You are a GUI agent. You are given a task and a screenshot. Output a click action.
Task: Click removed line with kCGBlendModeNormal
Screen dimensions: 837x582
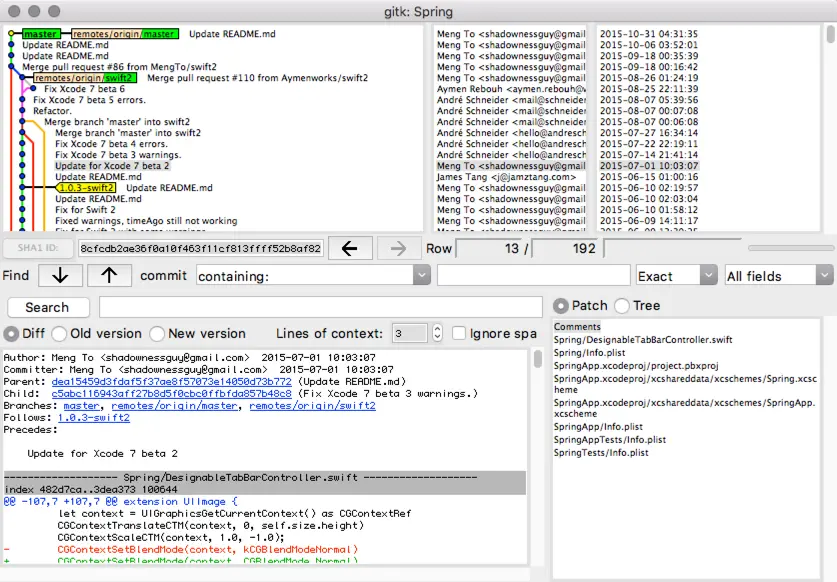tap(208, 549)
